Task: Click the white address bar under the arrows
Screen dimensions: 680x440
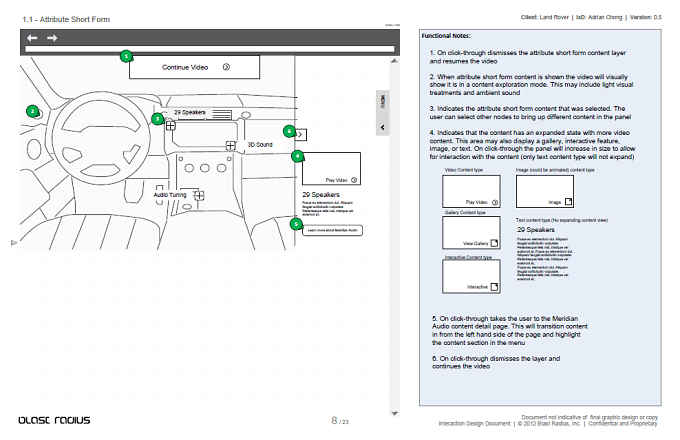Action: 210,49
